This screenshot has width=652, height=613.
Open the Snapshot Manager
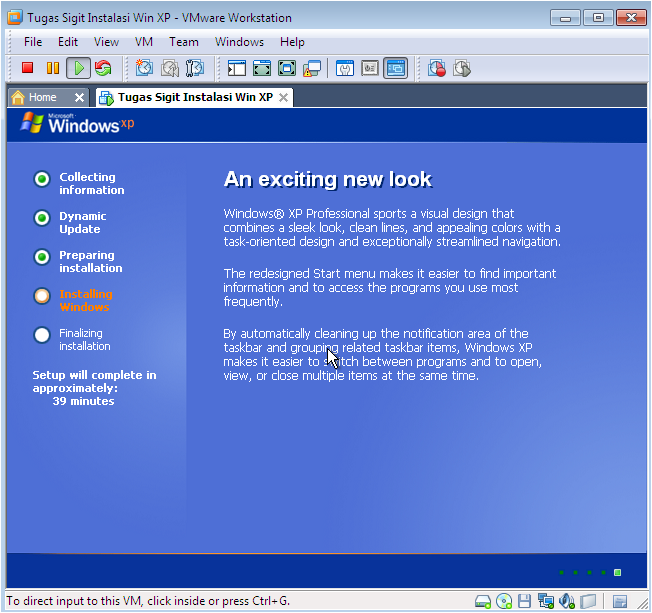tap(195, 68)
